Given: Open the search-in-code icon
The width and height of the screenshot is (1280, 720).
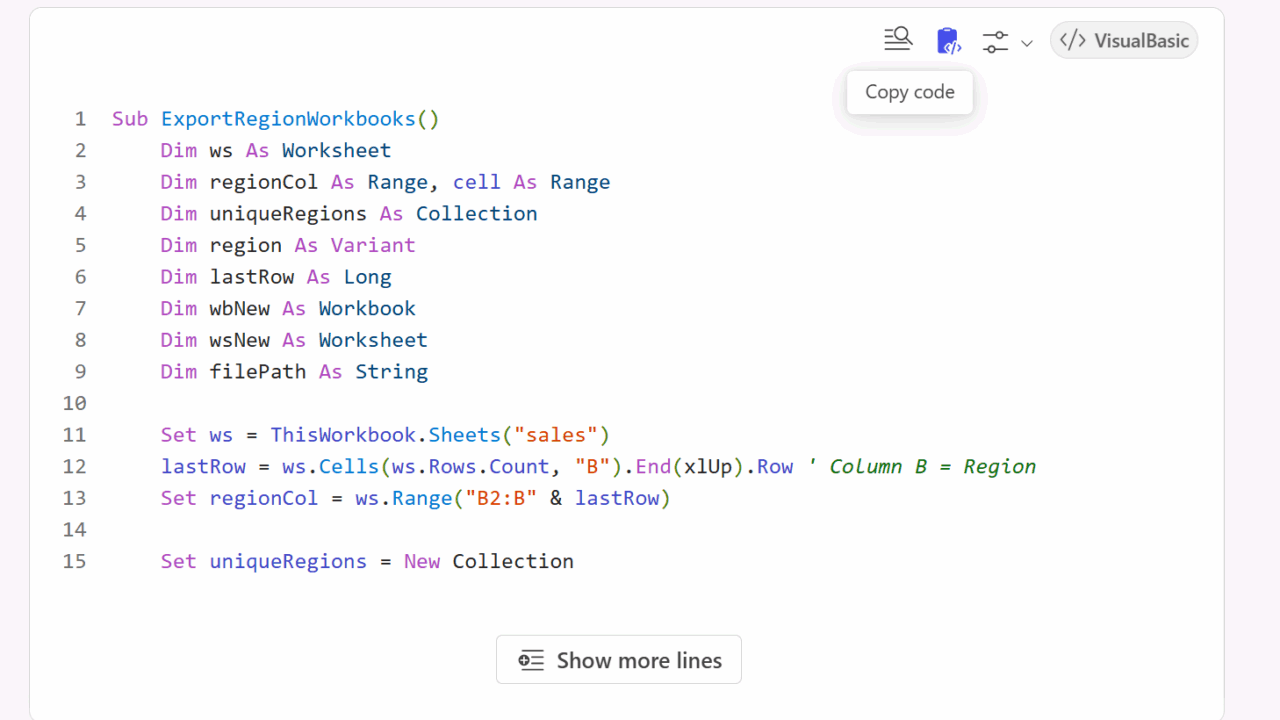Looking at the screenshot, I should (x=898, y=40).
